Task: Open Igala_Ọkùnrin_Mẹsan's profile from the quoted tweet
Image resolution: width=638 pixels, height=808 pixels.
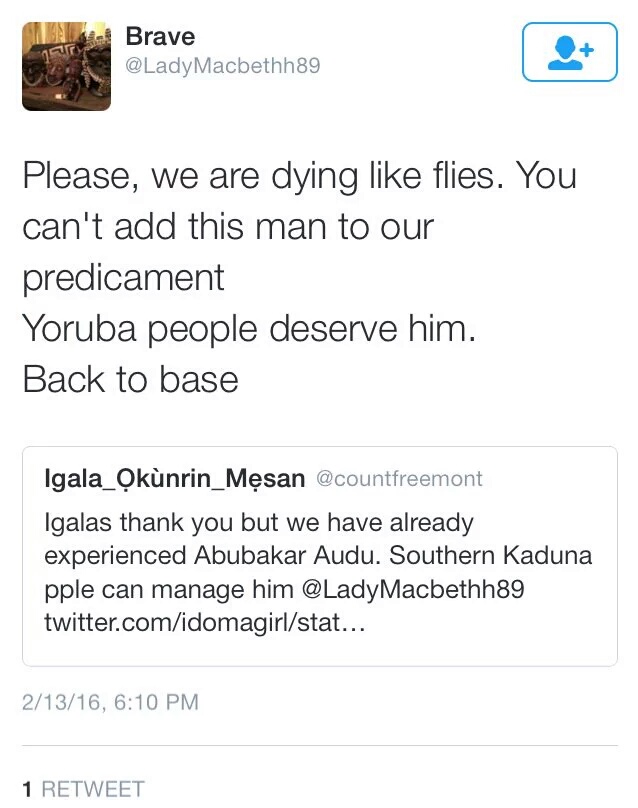Action: (175, 479)
